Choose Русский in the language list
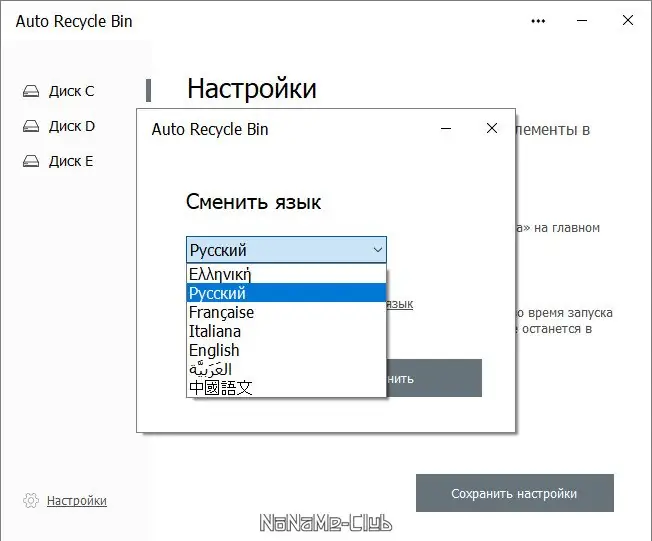This screenshot has width=652, height=541. tap(286, 293)
